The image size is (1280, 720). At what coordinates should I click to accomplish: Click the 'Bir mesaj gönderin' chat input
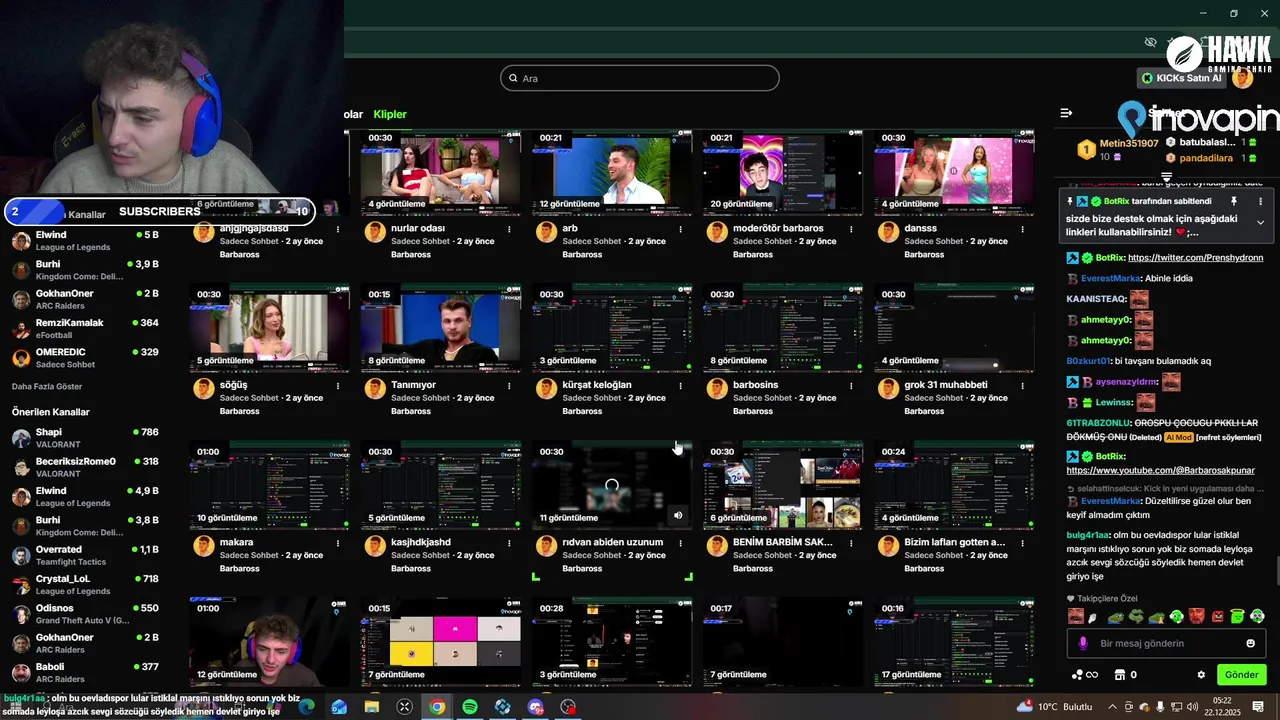click(1165, 643)
